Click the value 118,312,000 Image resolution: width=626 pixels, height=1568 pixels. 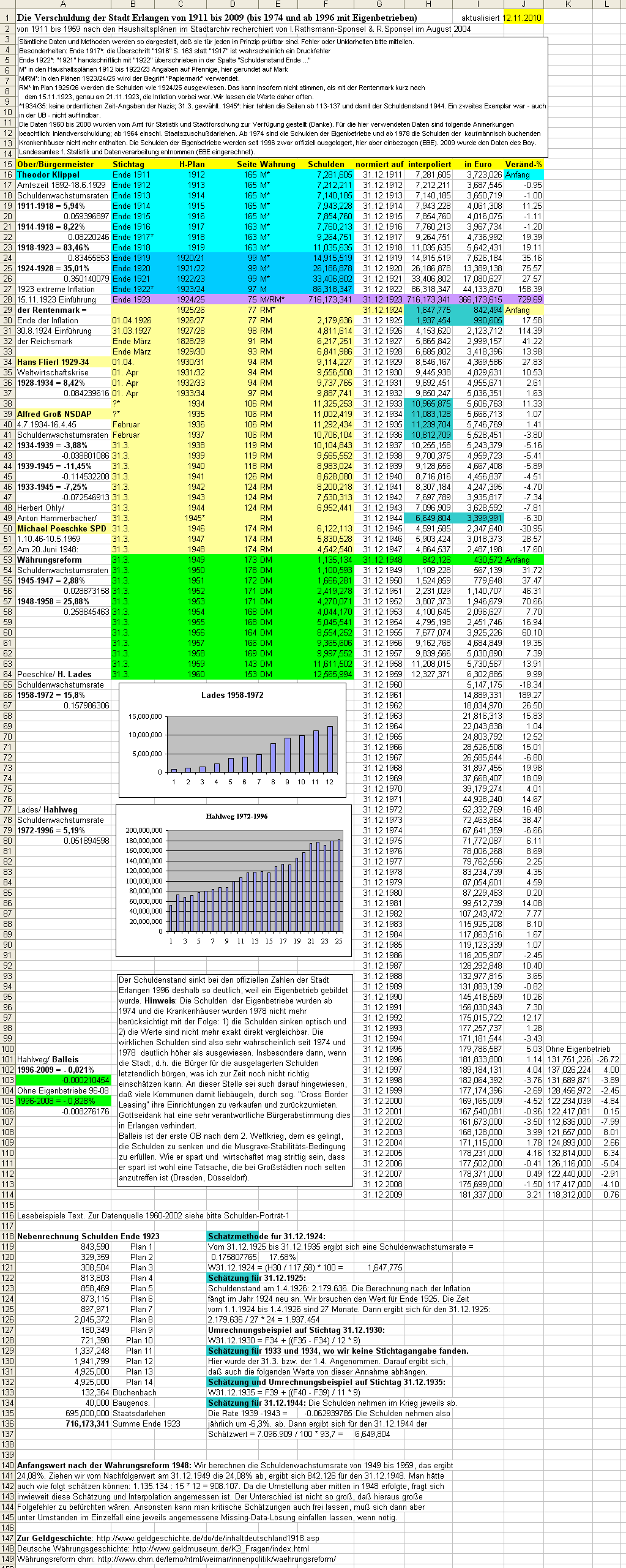point(569,1195)
